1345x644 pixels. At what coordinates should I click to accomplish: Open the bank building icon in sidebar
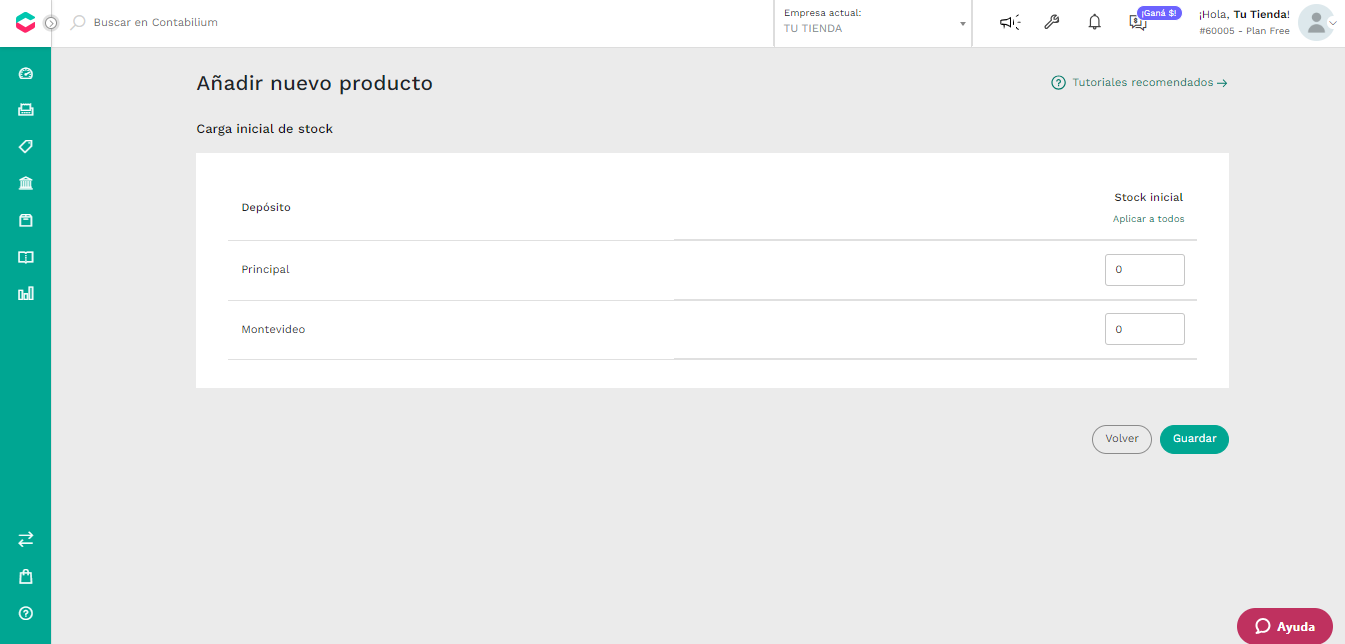[26, 183]
